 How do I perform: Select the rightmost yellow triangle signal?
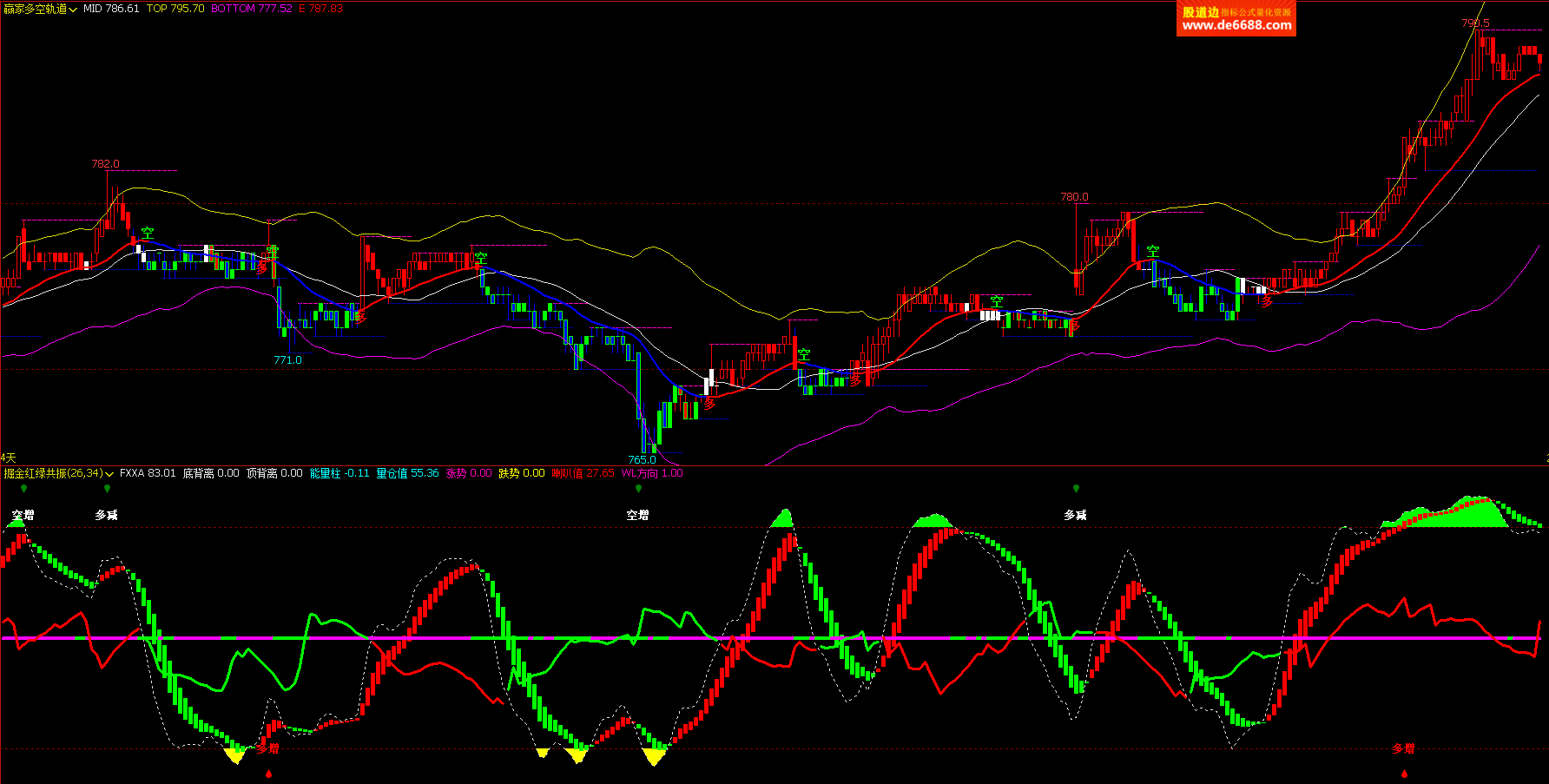pos(655,757)
